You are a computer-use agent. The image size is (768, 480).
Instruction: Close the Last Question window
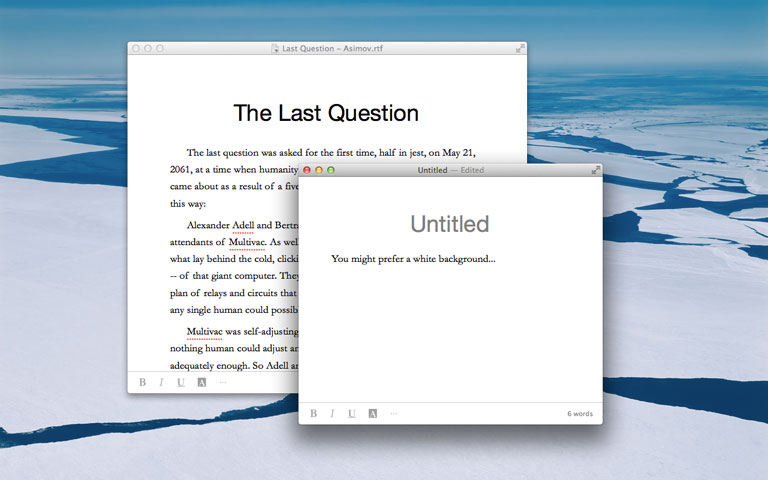[136, 48]
